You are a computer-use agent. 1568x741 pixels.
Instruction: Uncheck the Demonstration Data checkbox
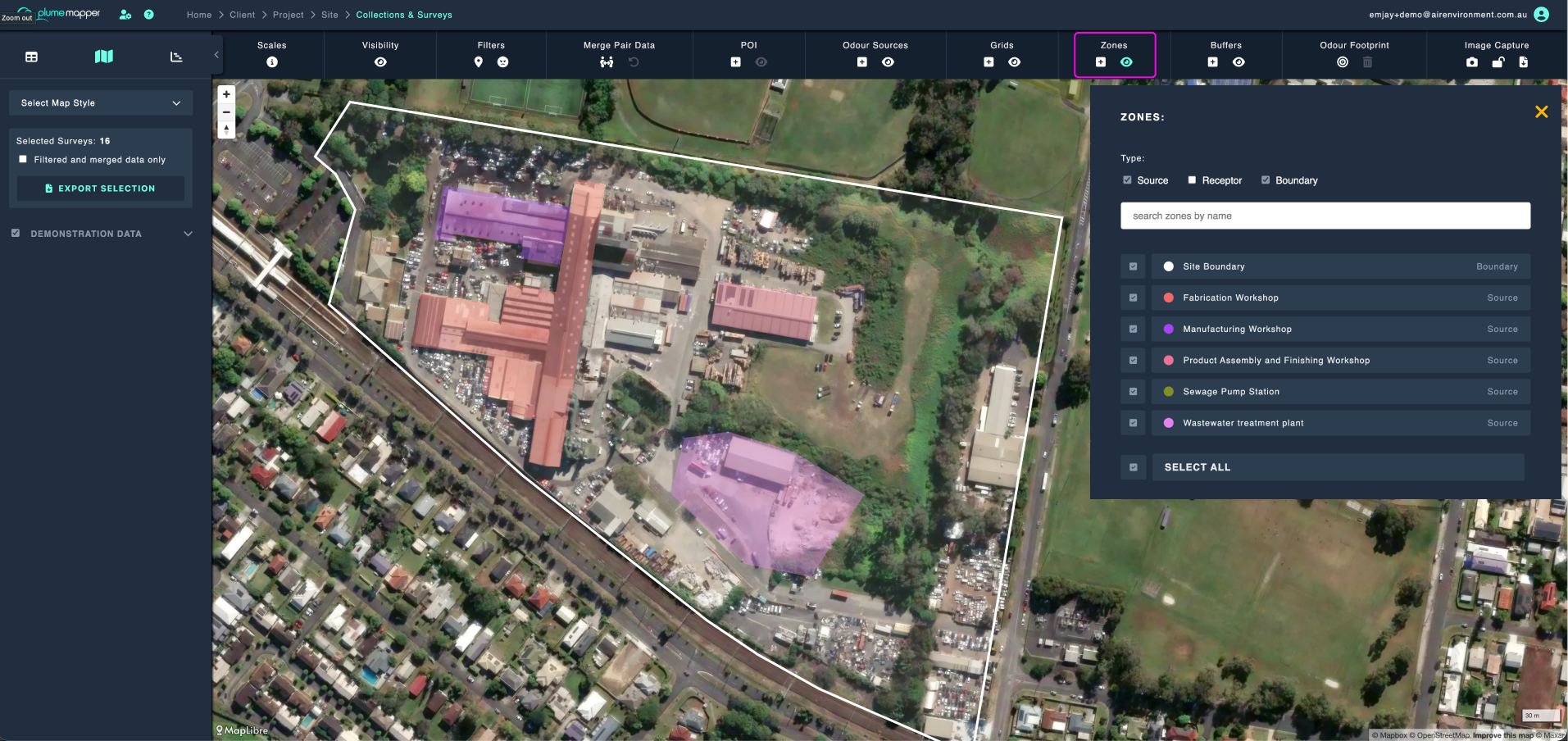16,234
